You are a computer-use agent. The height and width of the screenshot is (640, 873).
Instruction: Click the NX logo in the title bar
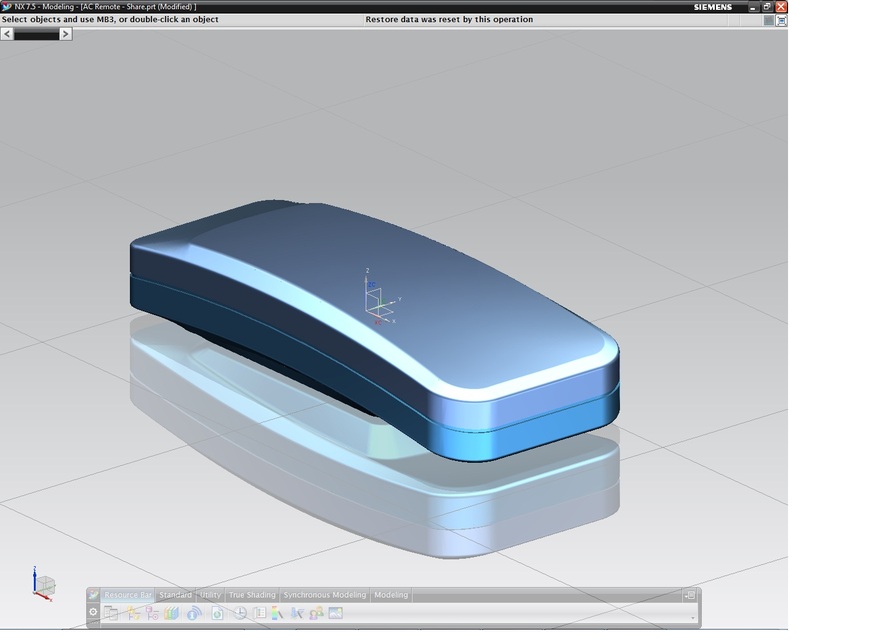click(6, 6)
